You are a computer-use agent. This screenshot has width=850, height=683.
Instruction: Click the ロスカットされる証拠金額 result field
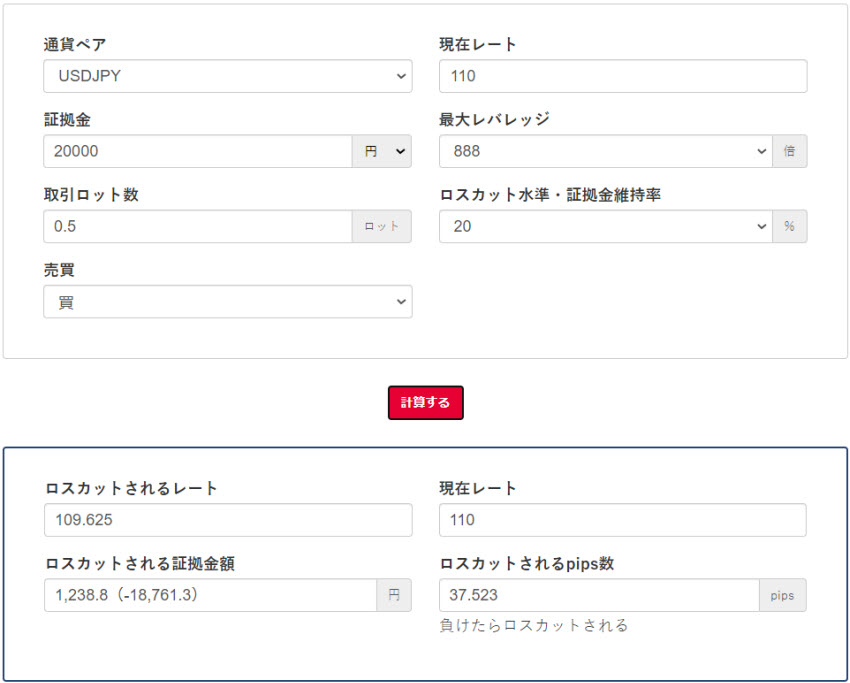click(x=209, y=595)
